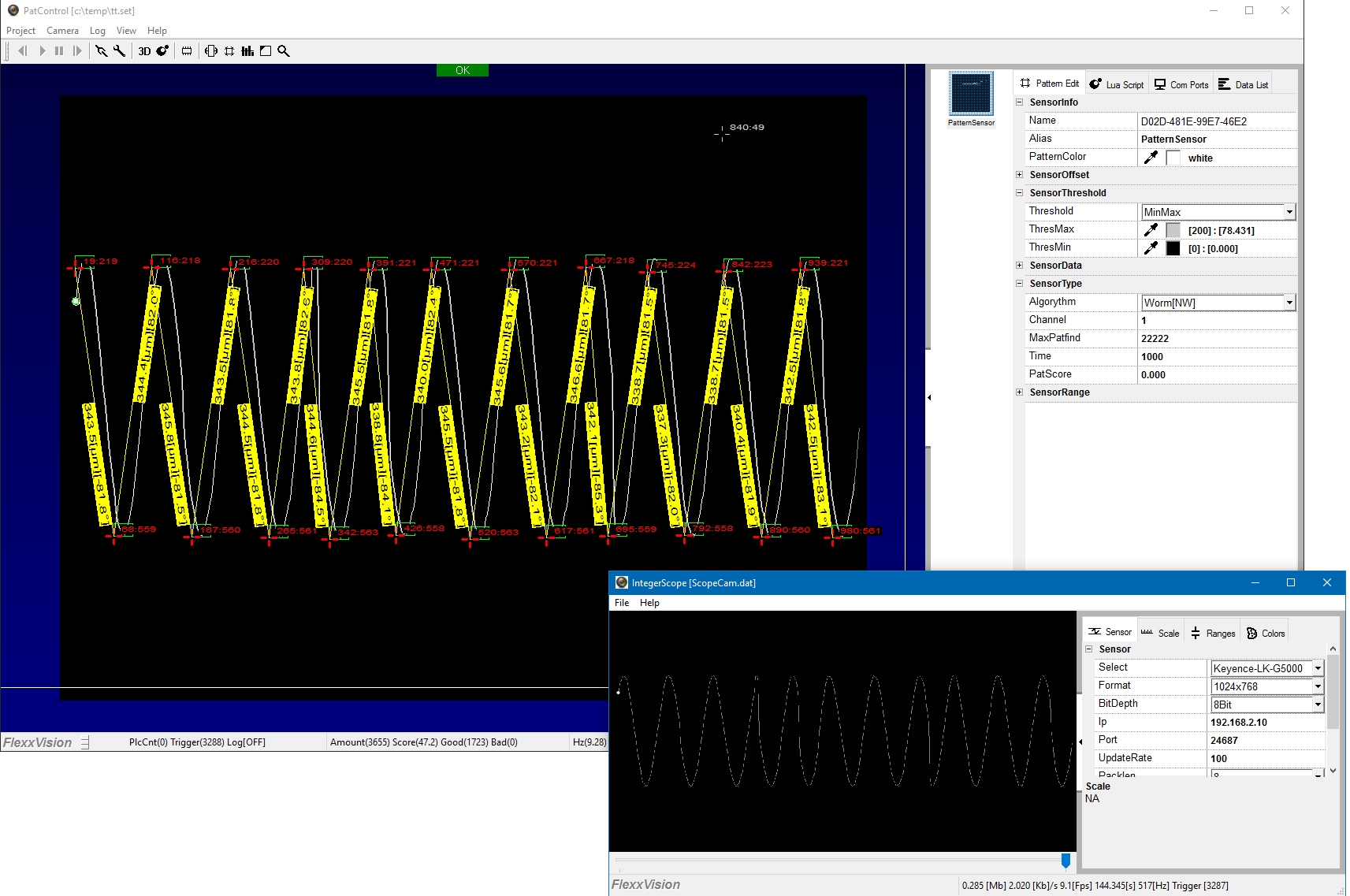The height and width of the screenshot is (896, 1350).
Task: Open the Help menu in IntegerScope
Action: pyautogui.click(x=649, y=603)
